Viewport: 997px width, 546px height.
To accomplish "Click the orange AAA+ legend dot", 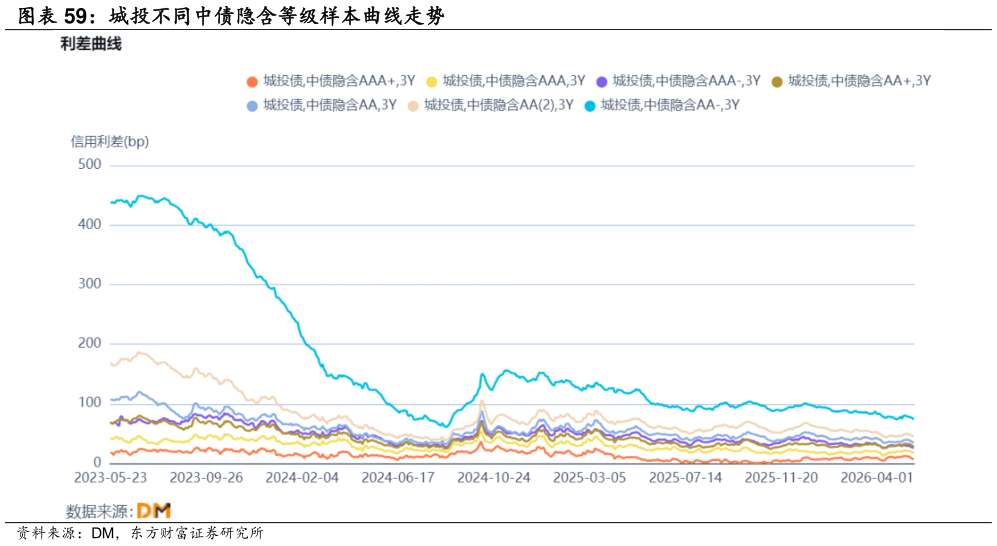I will (252, 81).
